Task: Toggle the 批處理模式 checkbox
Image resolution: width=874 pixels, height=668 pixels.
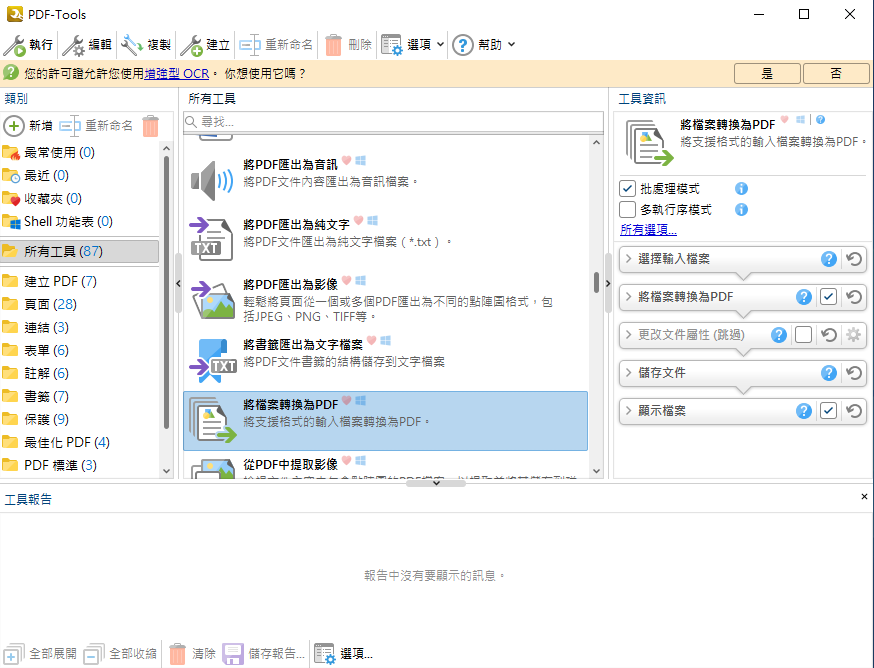Action: tap(628, 189)
